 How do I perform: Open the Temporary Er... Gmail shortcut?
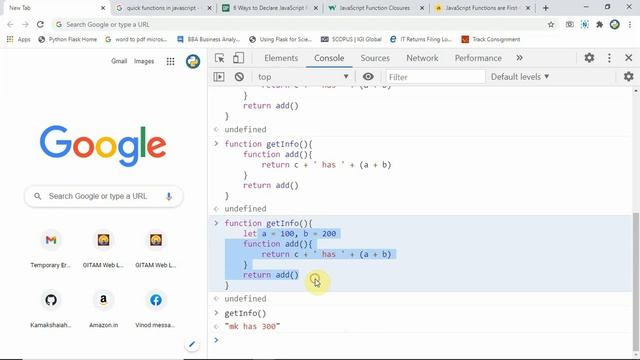51,248
